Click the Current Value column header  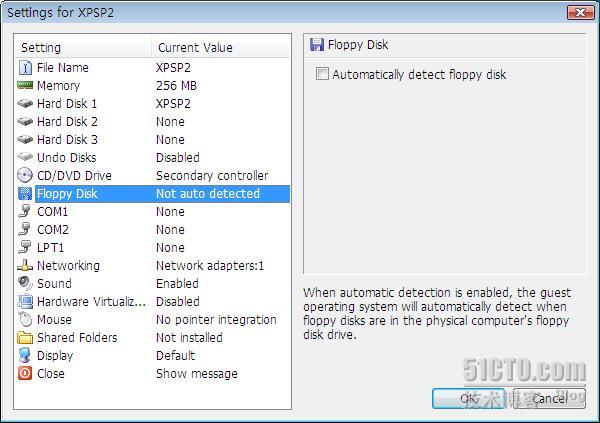(x=221, y=47)
